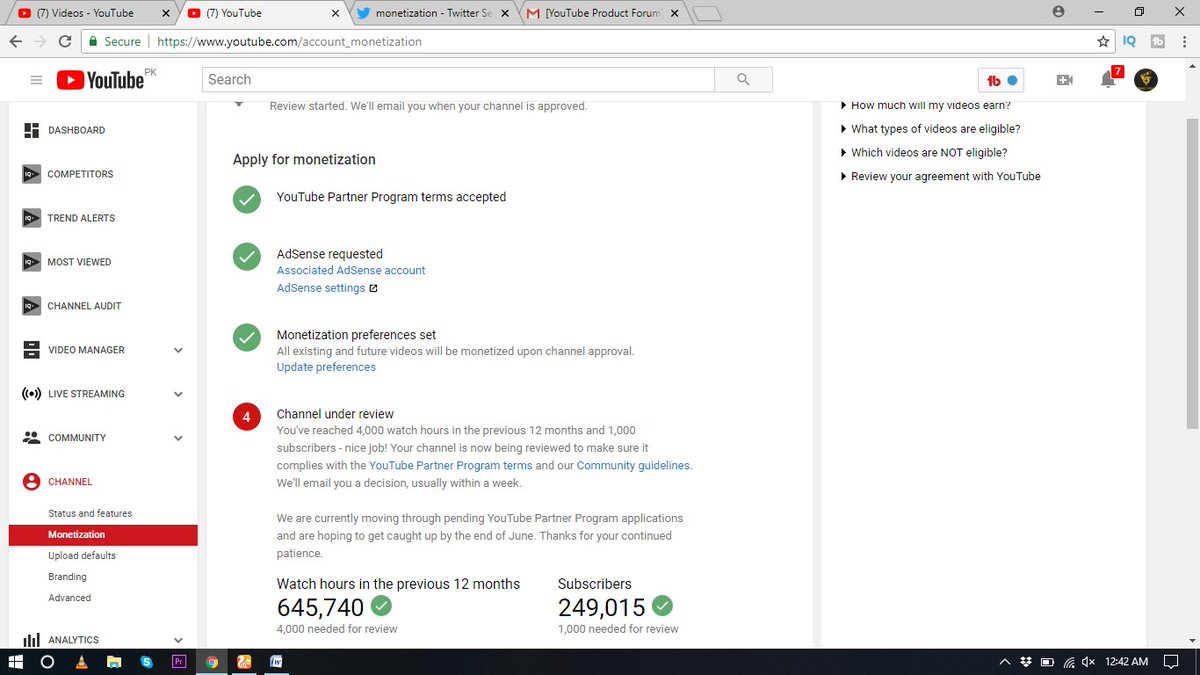This screenshot has width=1200, height=675.
Task: Open the Windows Start menu
Action: (x=16, y=661)
